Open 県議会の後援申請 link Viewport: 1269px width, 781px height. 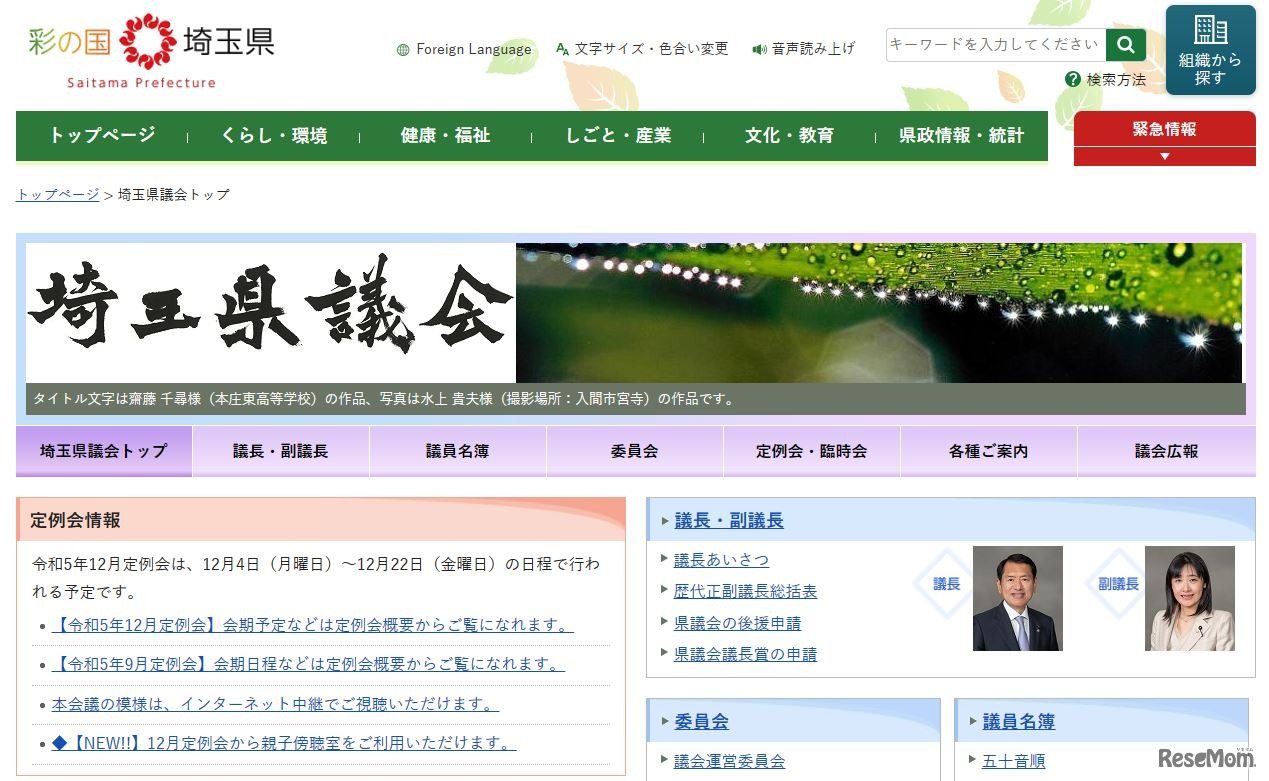(737, 623)
